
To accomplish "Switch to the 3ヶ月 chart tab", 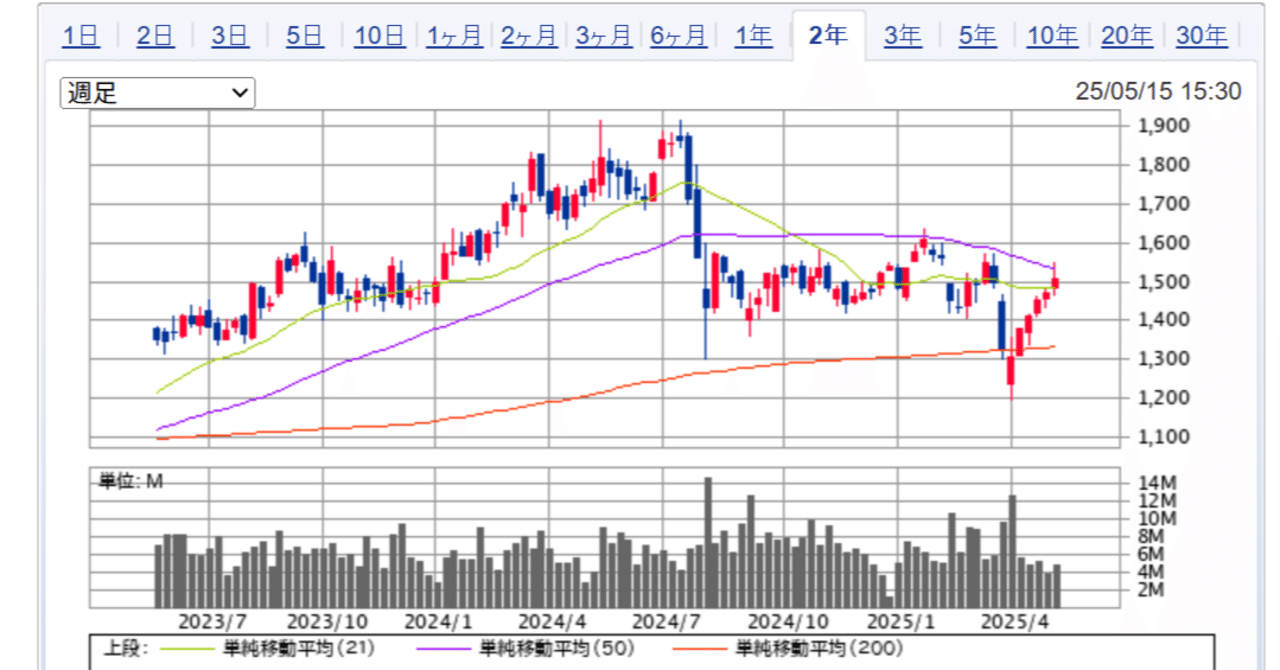I will click(x=604, y=37).
